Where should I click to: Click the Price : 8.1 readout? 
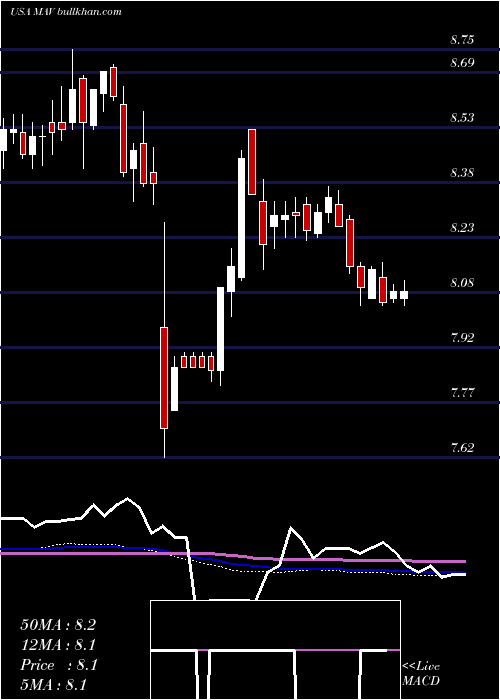[x=58, y=665]
